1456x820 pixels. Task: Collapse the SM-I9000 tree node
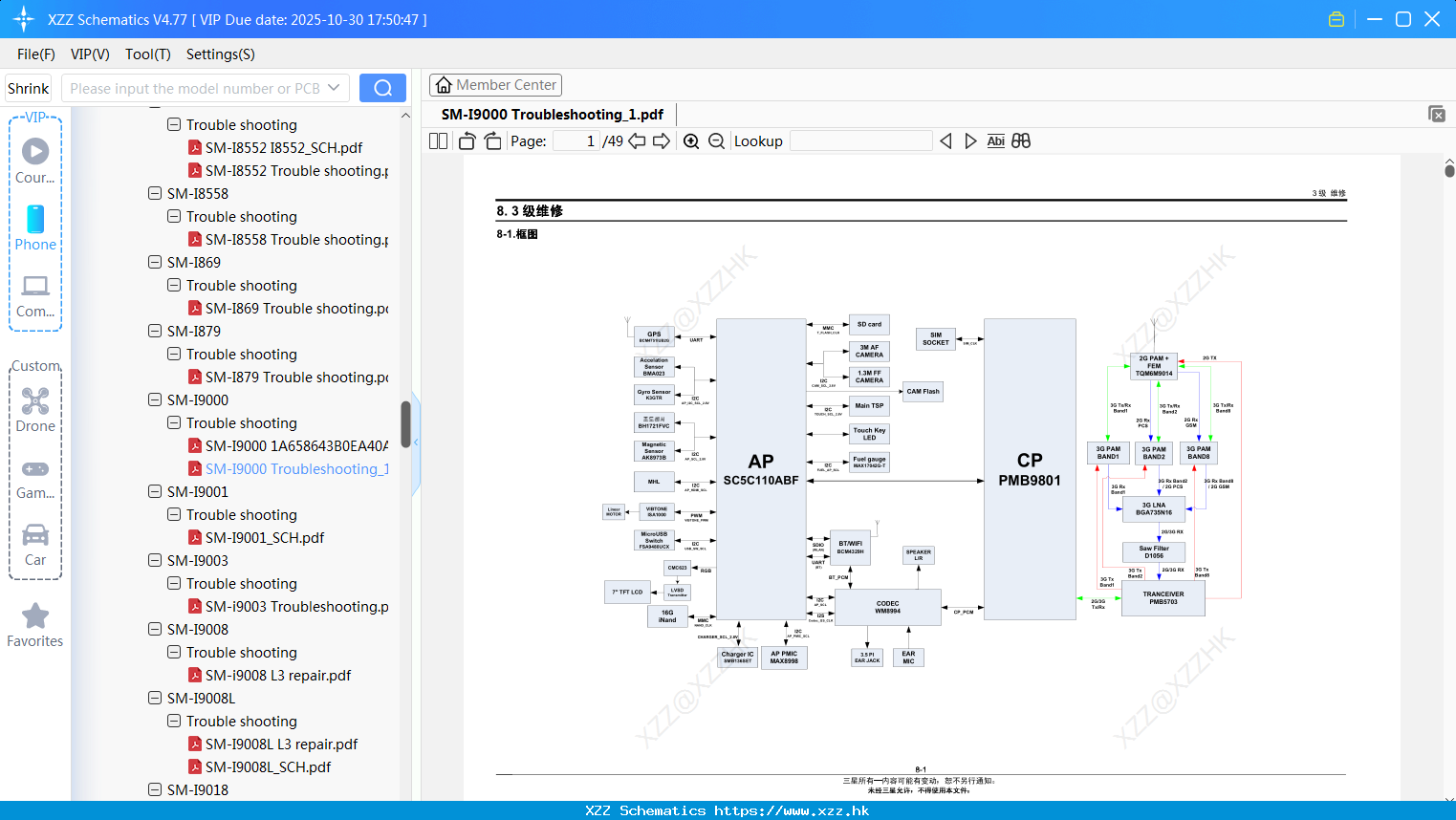155,399
